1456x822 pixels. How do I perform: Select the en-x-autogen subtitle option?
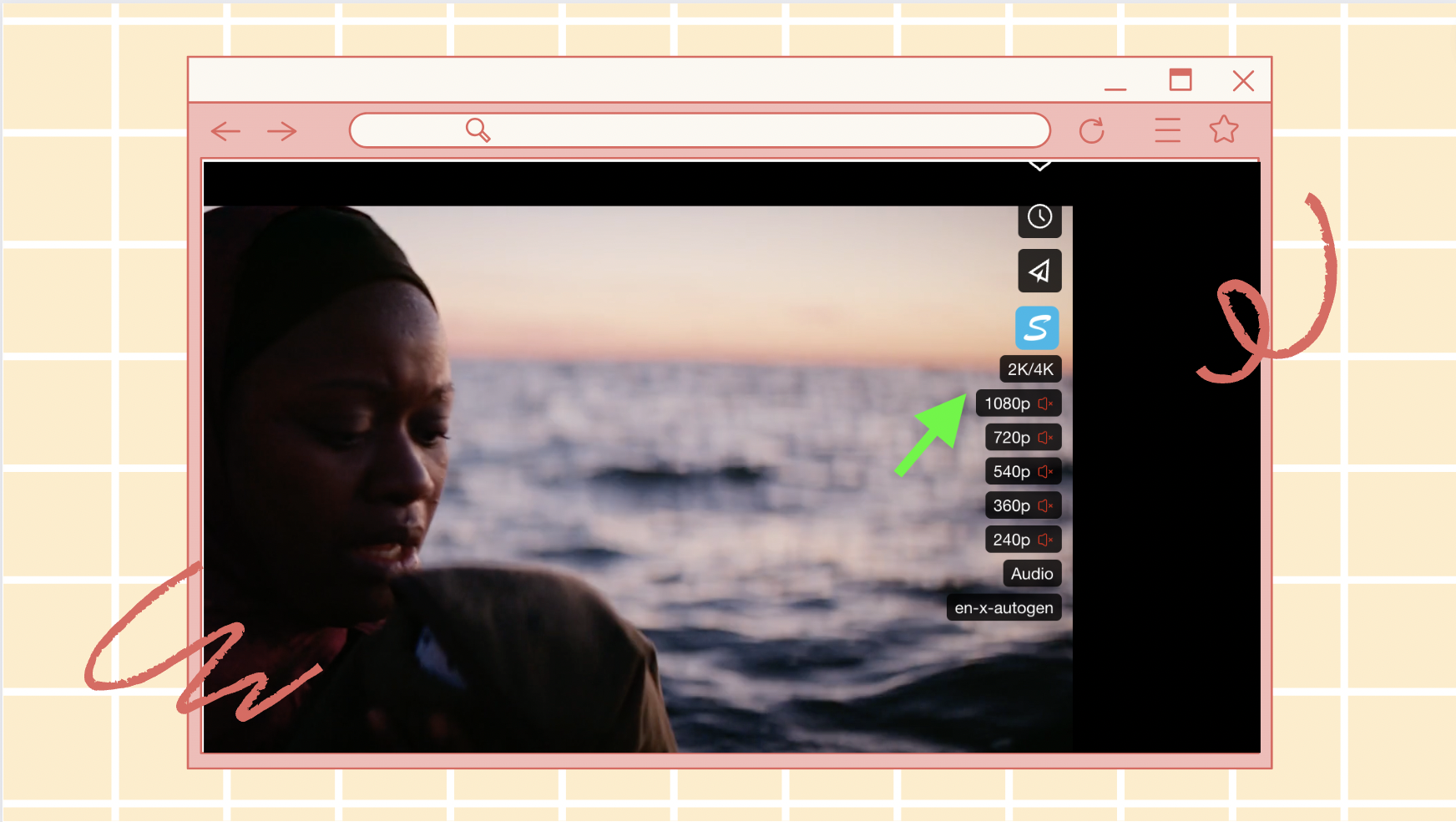[1004, 608]
